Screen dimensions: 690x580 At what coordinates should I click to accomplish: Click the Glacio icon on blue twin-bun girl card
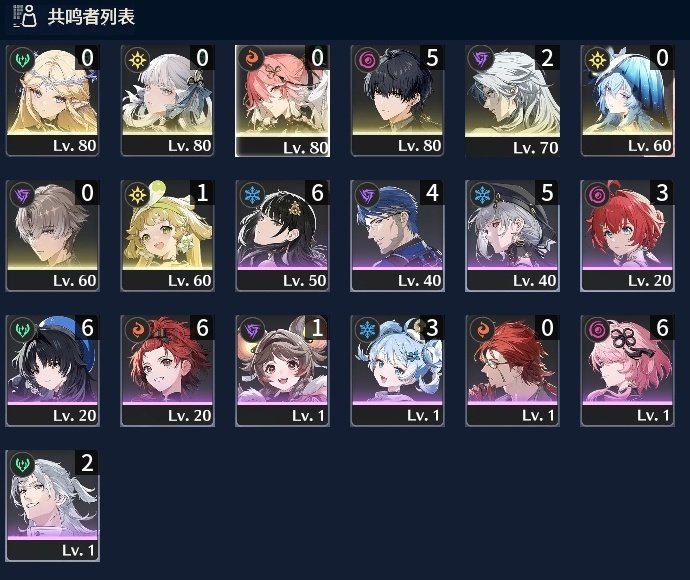(367, 329)
